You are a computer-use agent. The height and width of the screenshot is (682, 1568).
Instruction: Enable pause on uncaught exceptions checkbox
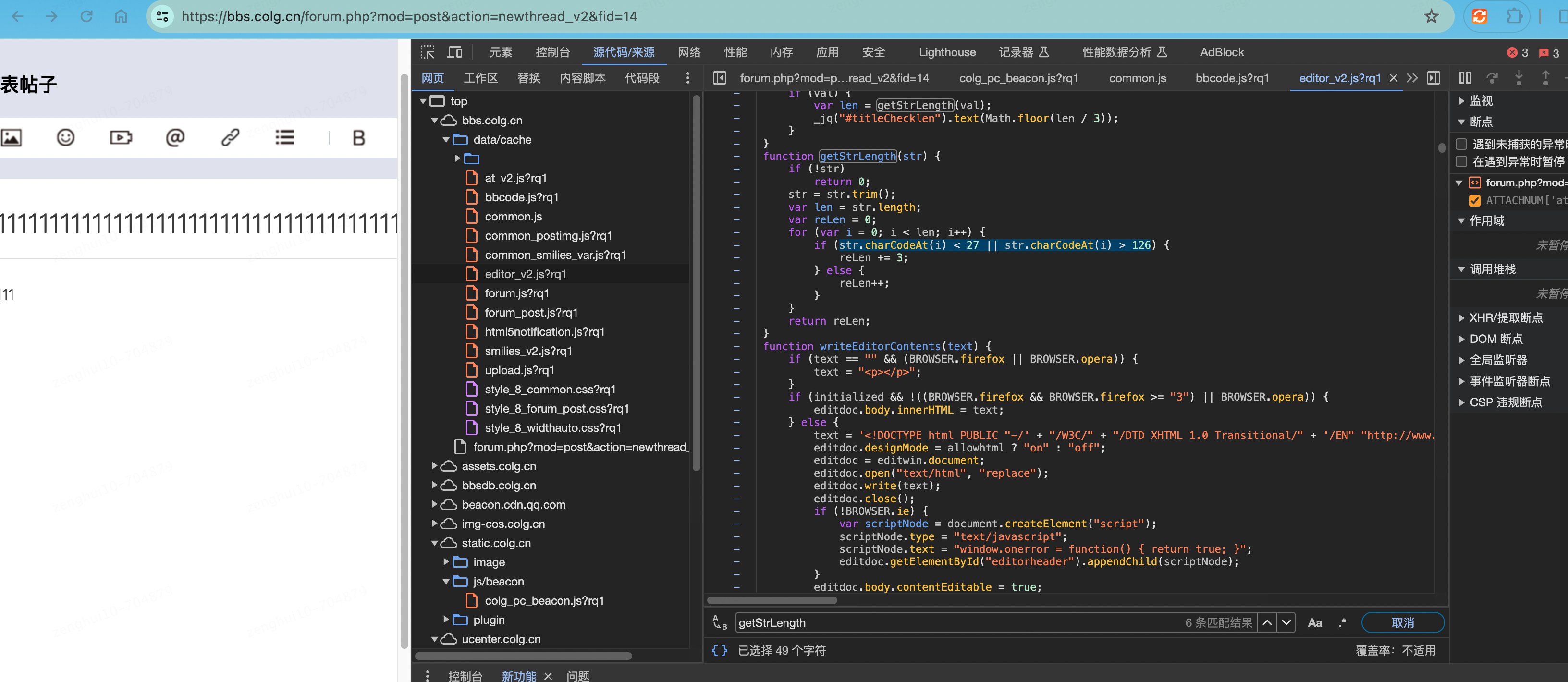(1461, 144)
